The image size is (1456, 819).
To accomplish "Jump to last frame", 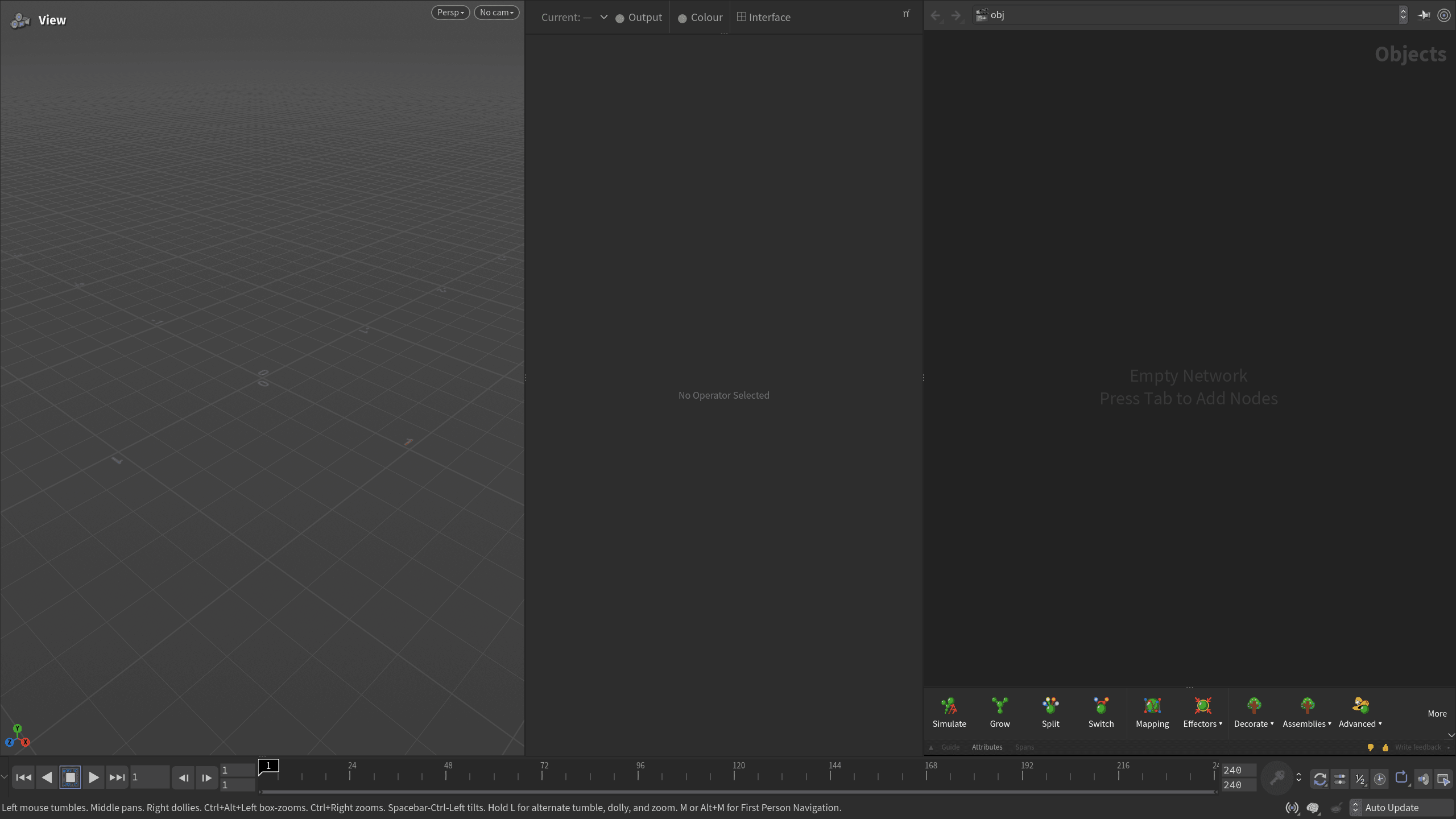I will pos(117,777).
